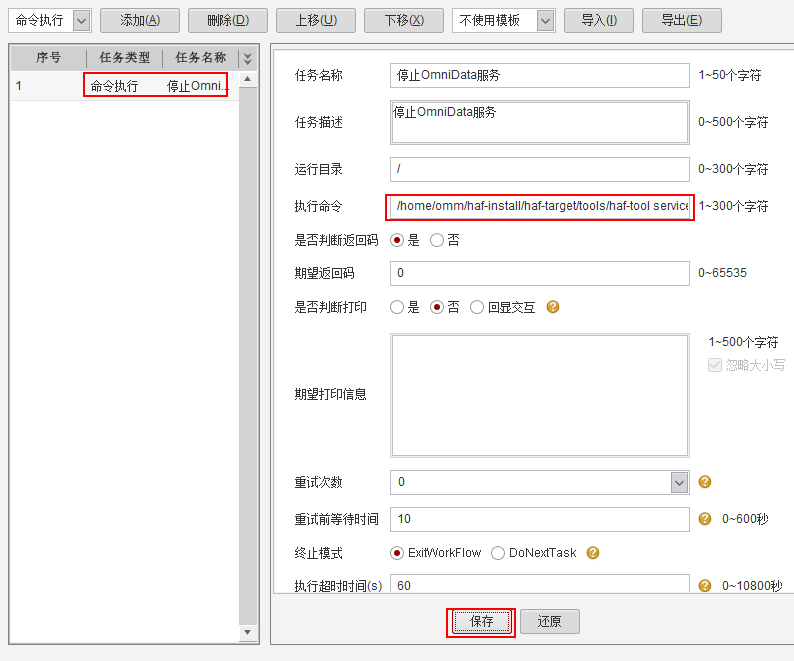The width and height of the screenshot is (794, 661).
Task: Select 否 for 是否判断返回码
Action: (436, 240)
